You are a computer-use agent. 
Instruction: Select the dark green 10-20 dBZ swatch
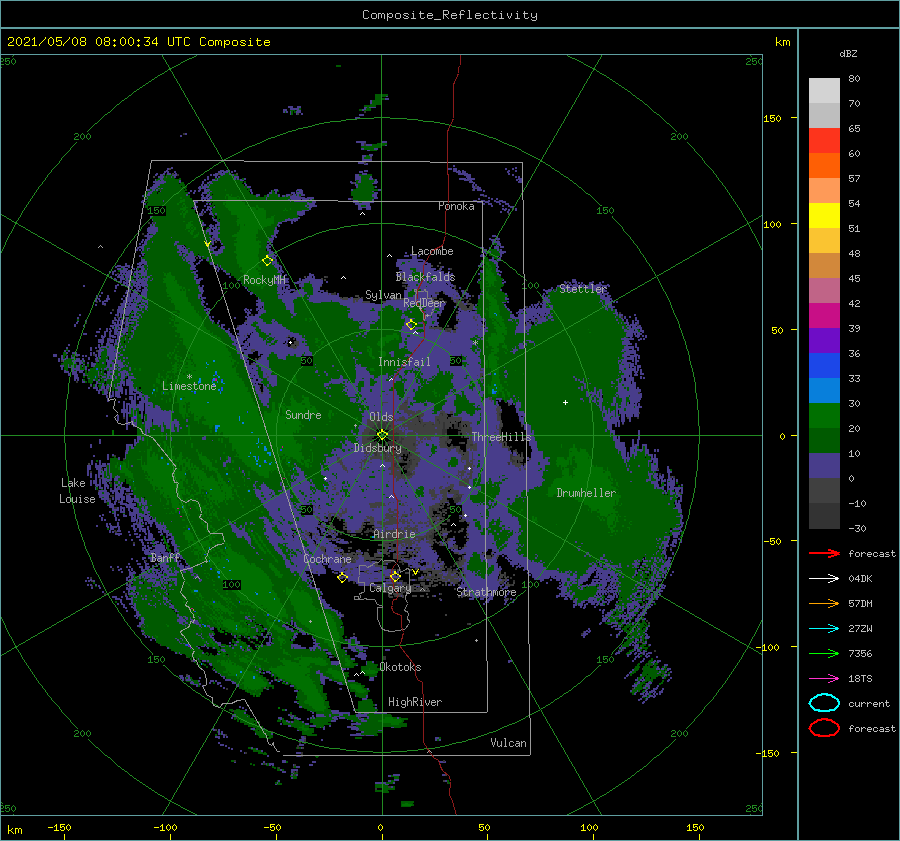824,440
